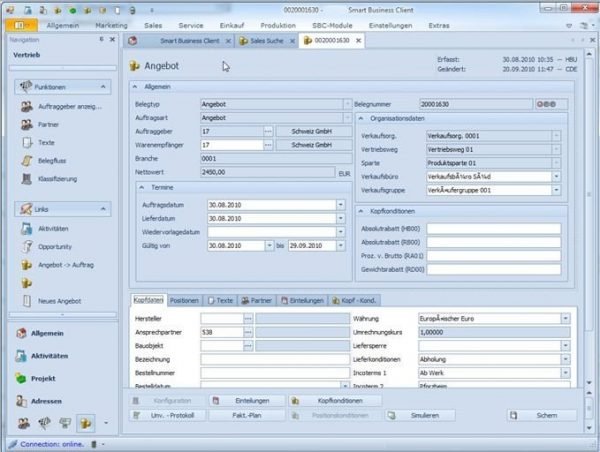Open the Opportunity link
This screenshot has height=452, width=600.
click(47, 246)
